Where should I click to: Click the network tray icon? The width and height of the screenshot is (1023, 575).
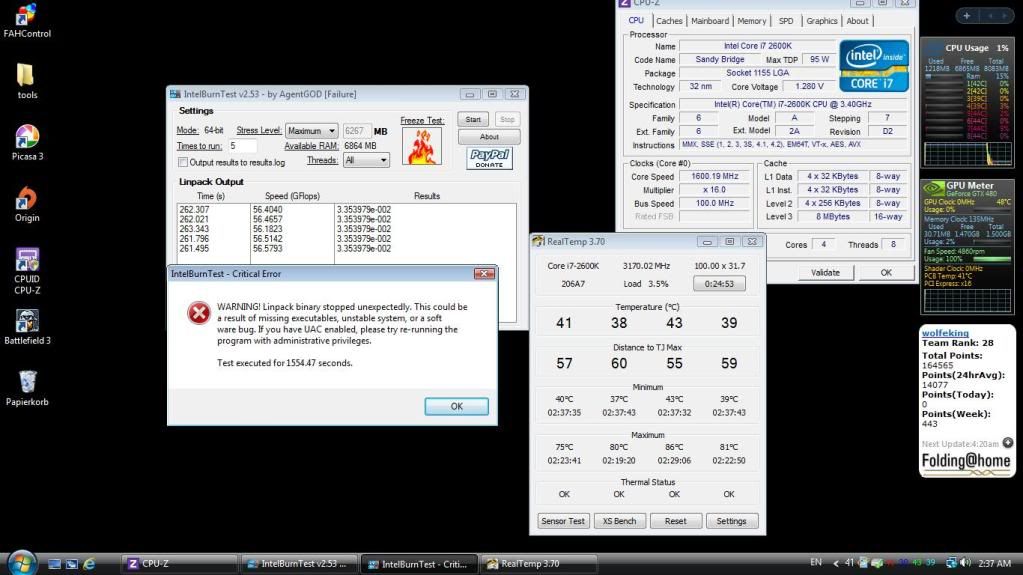(952, 563)
